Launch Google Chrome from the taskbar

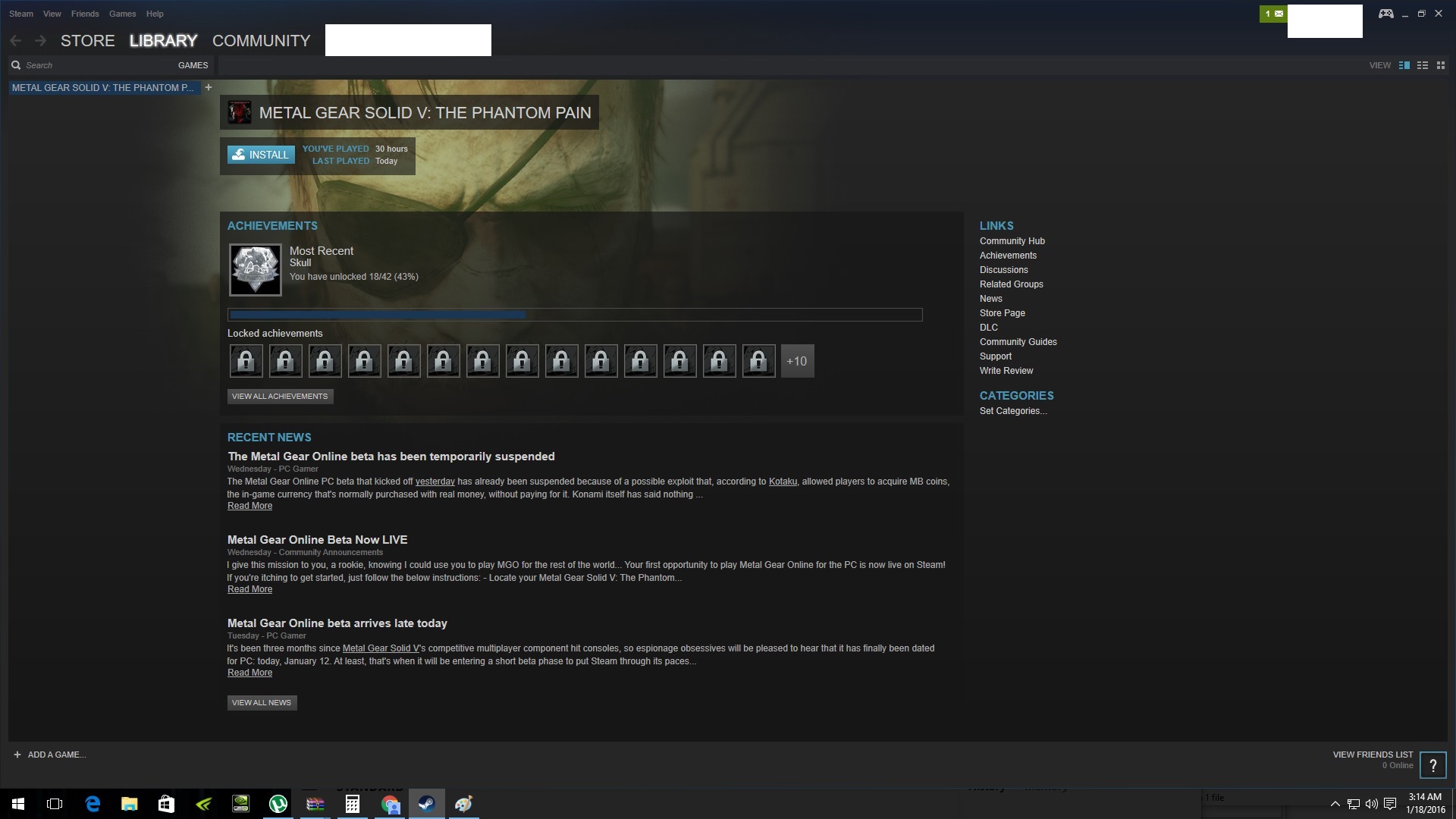(x=390, y=804)
